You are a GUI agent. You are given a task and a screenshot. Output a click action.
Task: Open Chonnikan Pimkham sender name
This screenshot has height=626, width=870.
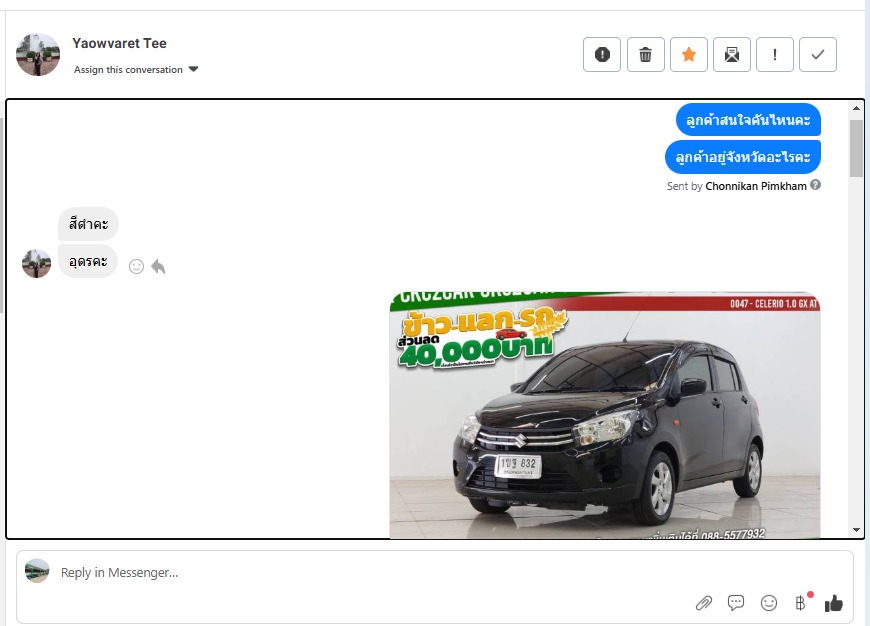pyautogui.click(x=756, y=186)
